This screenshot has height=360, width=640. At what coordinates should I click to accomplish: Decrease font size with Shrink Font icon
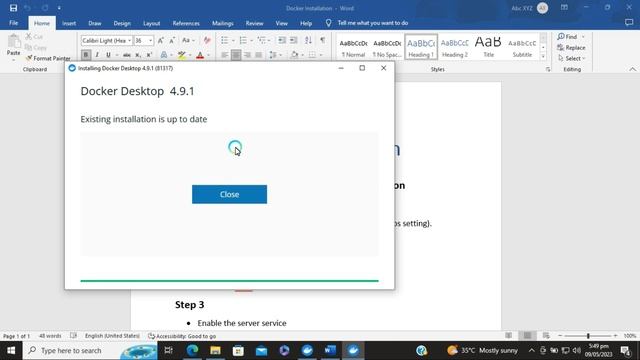[x=172, y=40]
